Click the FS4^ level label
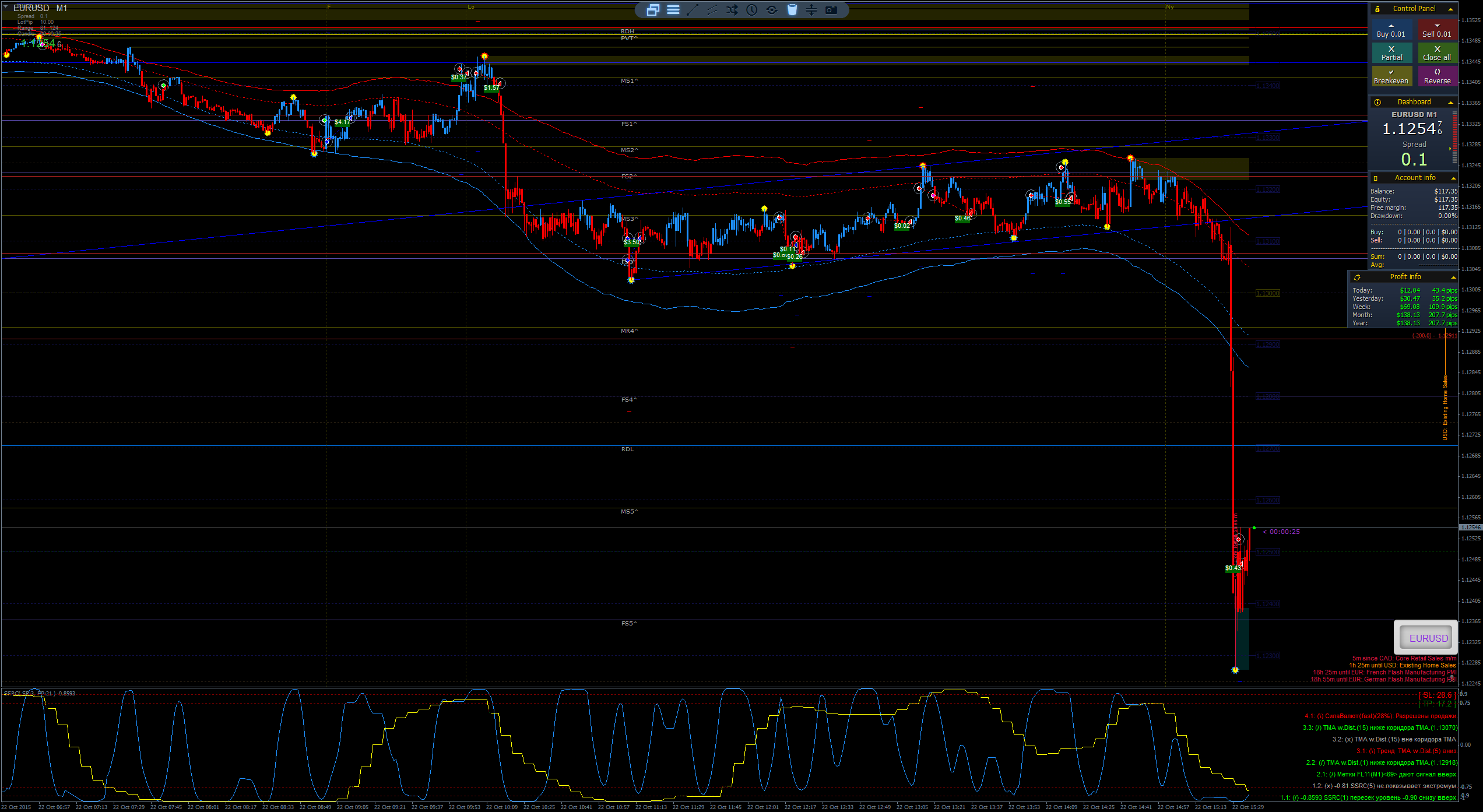Screen dimensions: 1483x812 (x=629, y=400)
